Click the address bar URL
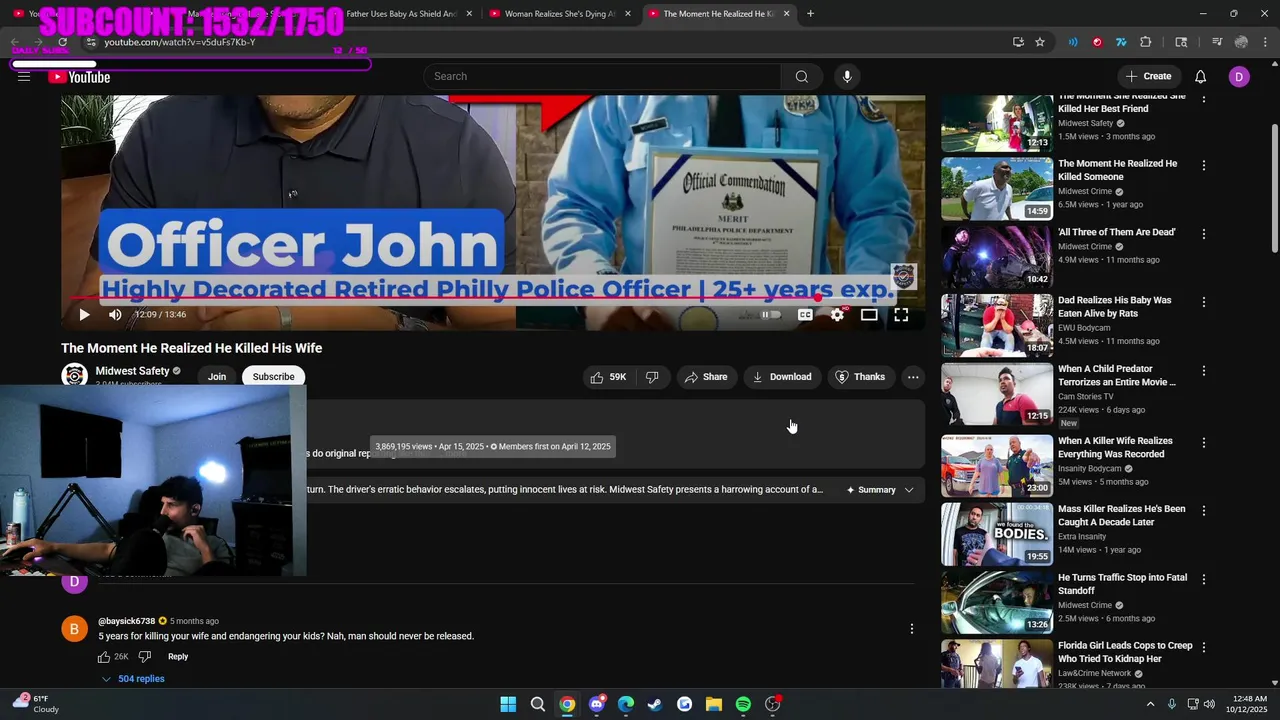 click(180, 42)
